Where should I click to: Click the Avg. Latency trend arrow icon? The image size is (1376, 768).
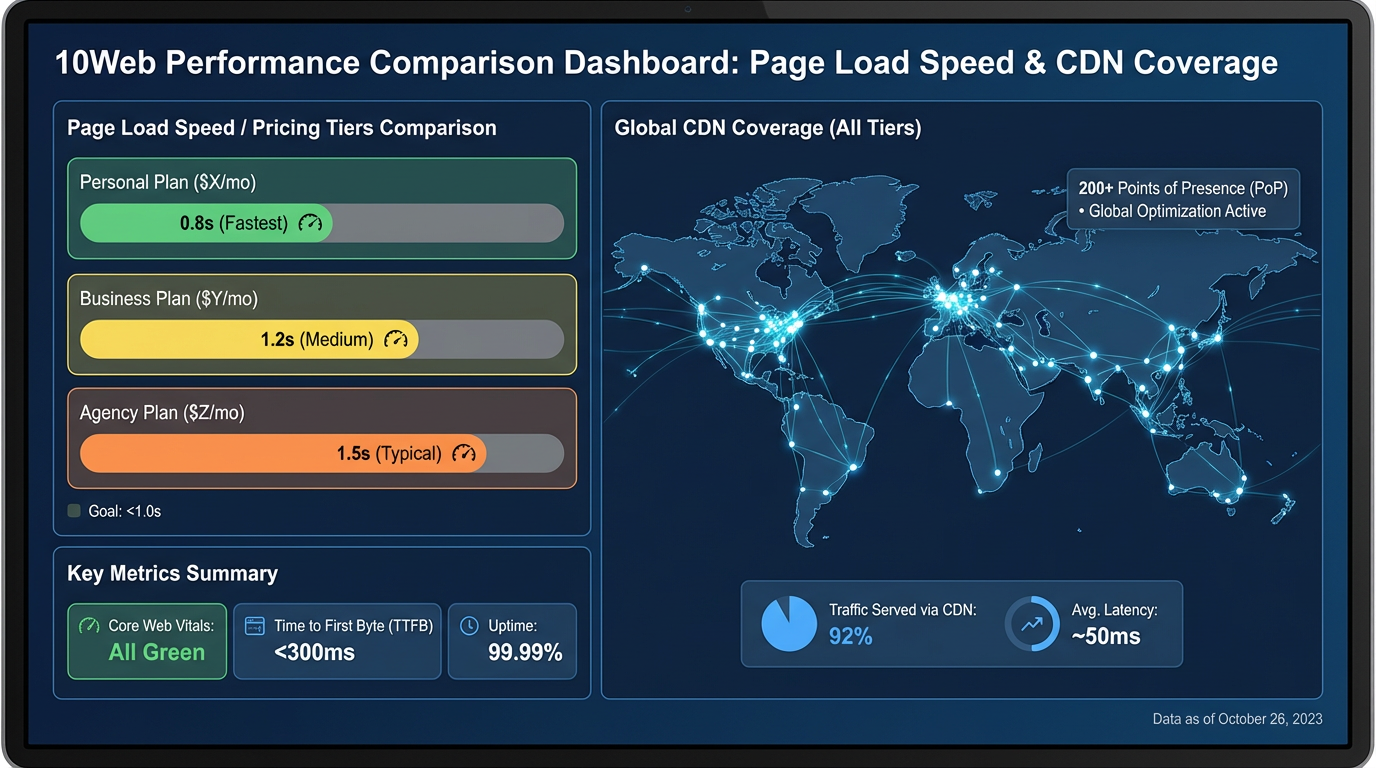(1031, 623)
